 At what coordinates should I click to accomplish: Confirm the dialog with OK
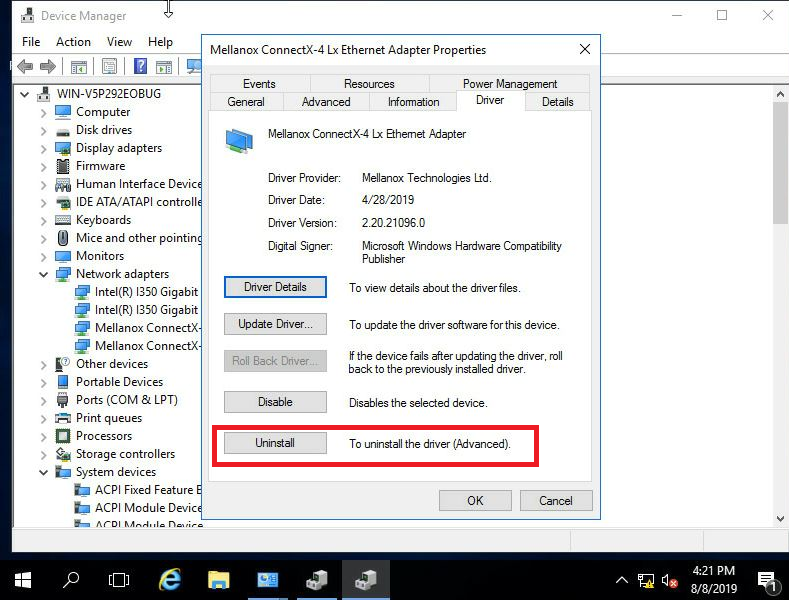click(x=475, y=500)
